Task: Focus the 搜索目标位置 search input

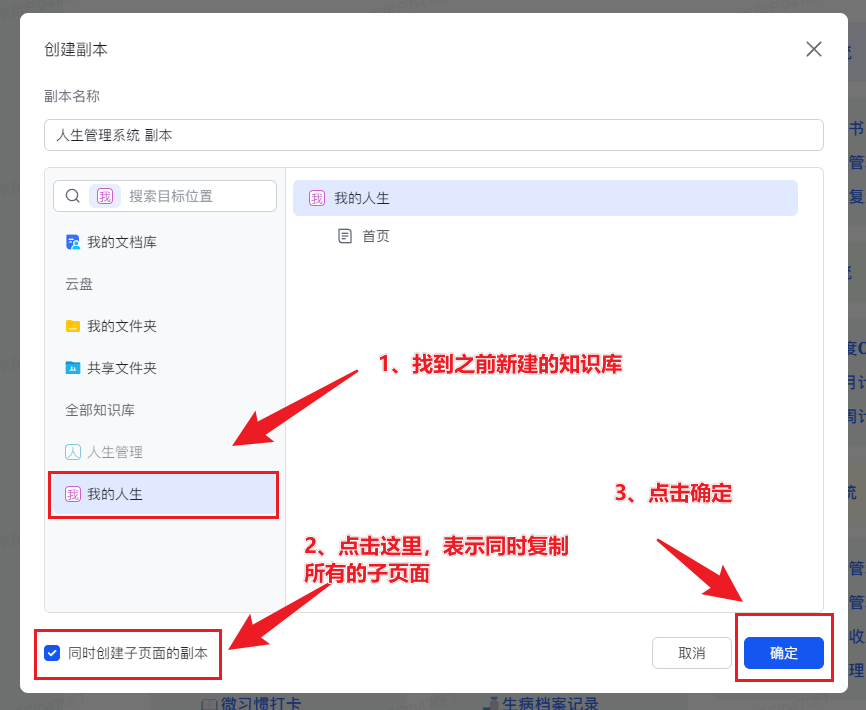Action: coord(195,196)
